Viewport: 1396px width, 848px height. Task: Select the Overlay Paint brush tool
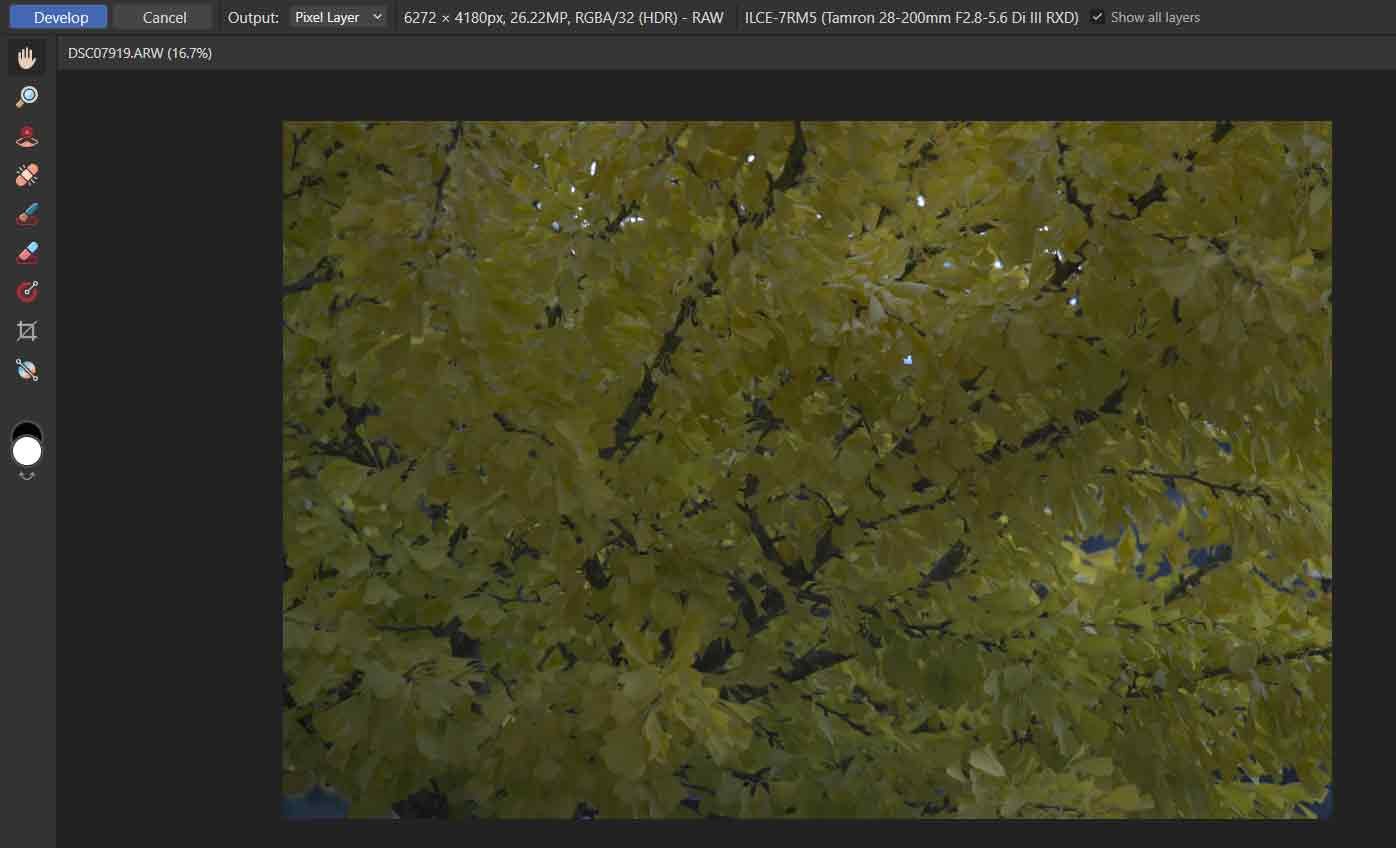tap(27, 214)
